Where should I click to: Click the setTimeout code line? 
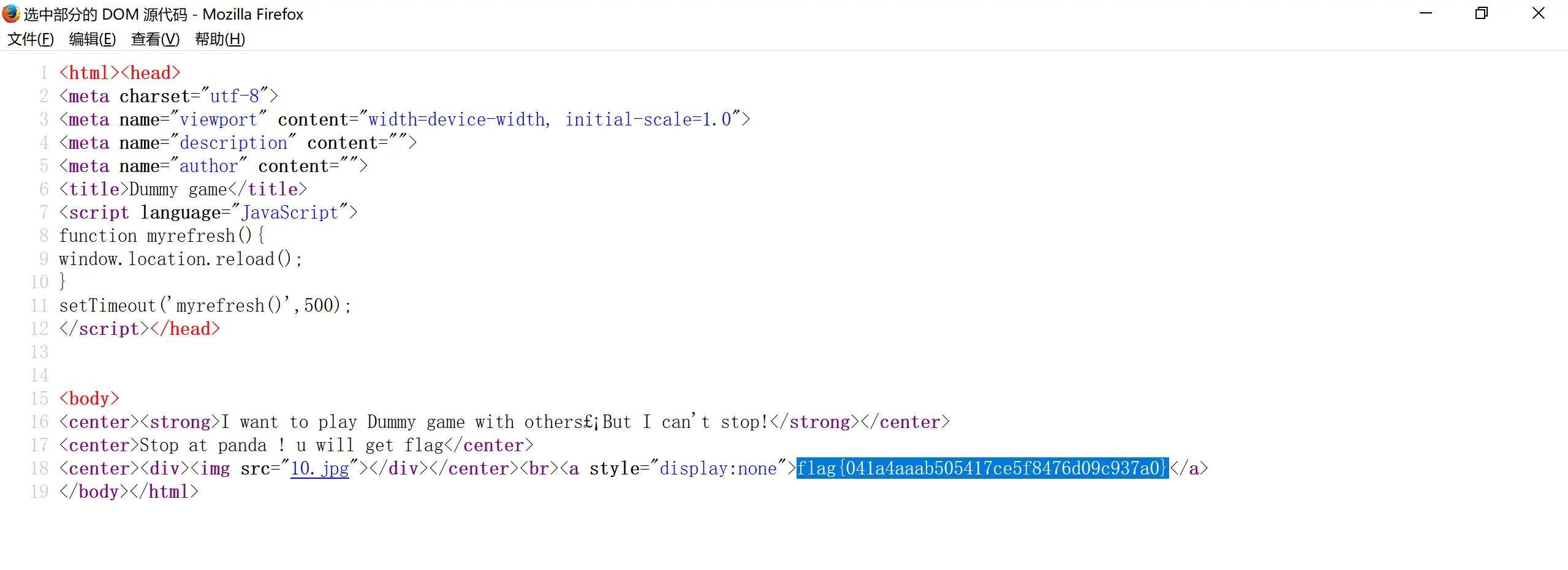(205, 306)
